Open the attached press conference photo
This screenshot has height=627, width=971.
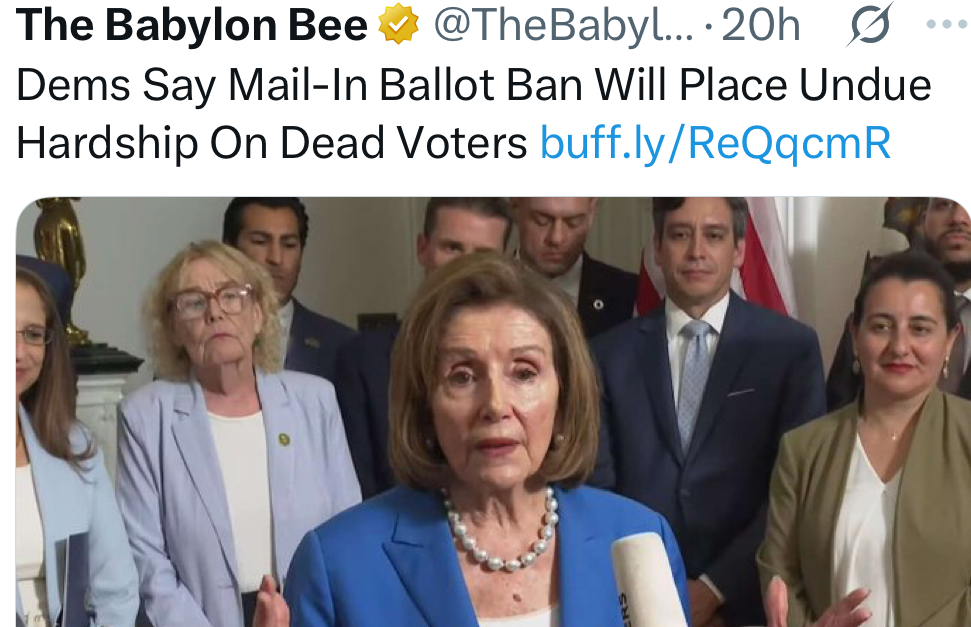pyautogui.click(x=494, y=412)
